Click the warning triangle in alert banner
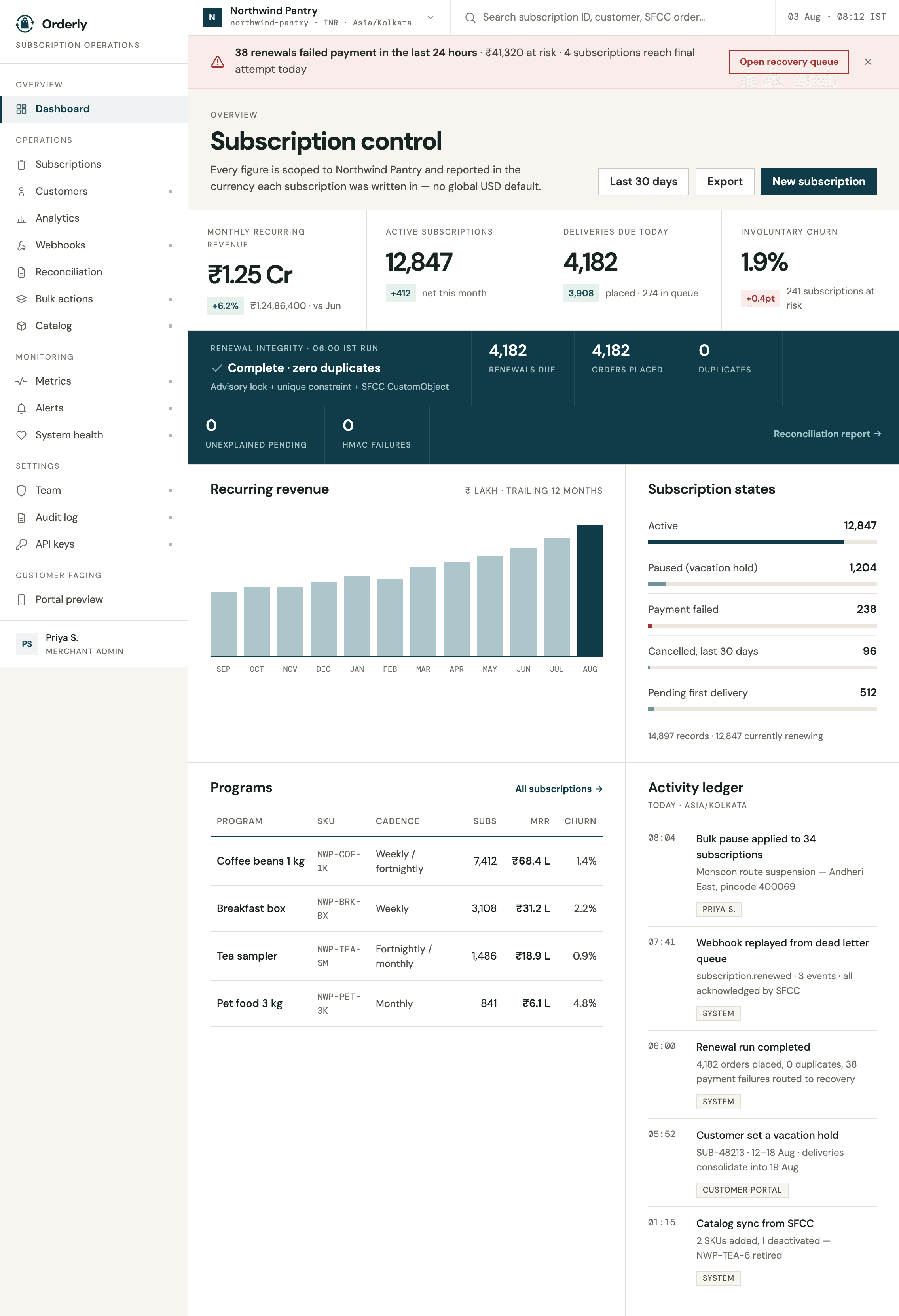This screenshot has height=1316, width=899. (x=217, y=62)
